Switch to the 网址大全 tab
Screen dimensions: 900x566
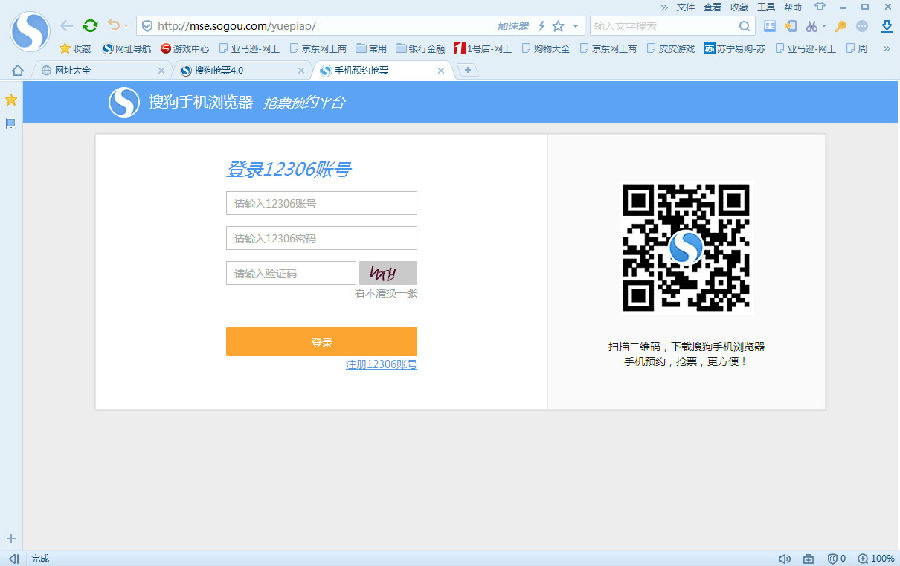98,70
